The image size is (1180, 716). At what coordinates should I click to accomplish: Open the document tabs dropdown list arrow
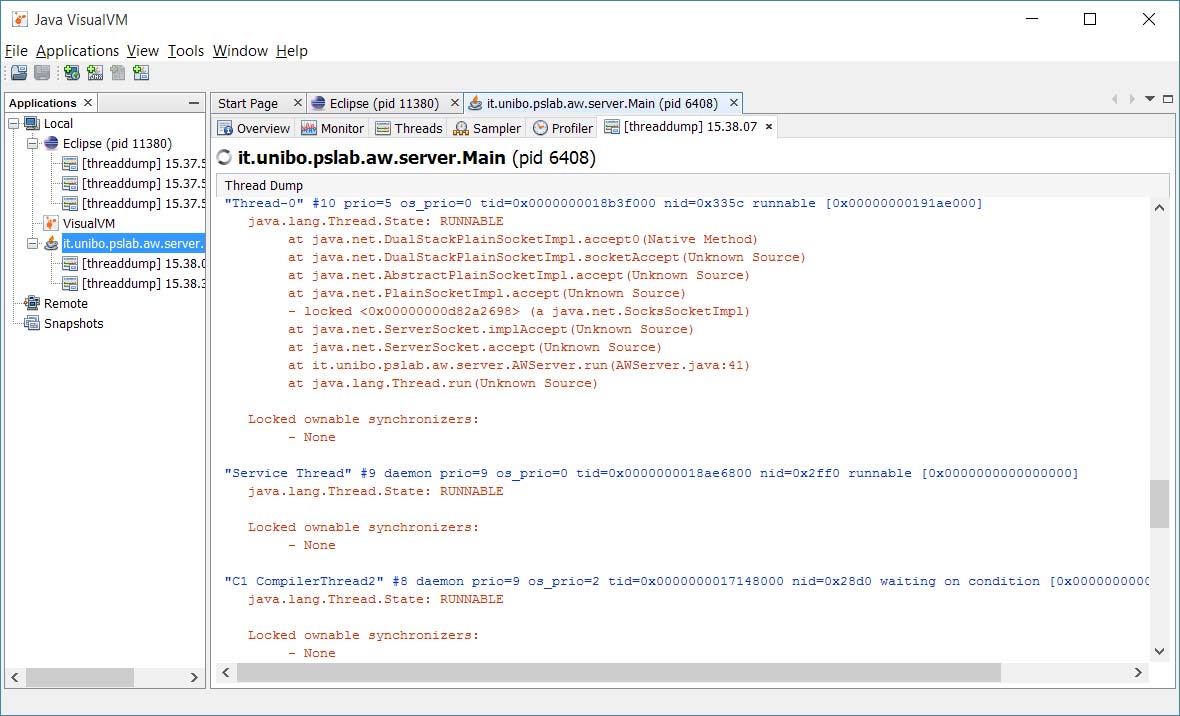click(1150, 99)
